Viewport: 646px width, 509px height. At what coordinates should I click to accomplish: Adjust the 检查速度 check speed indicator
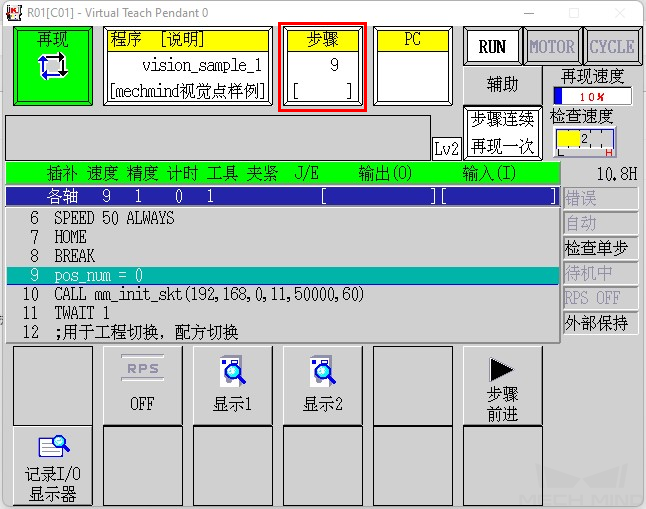pos(585,141)
